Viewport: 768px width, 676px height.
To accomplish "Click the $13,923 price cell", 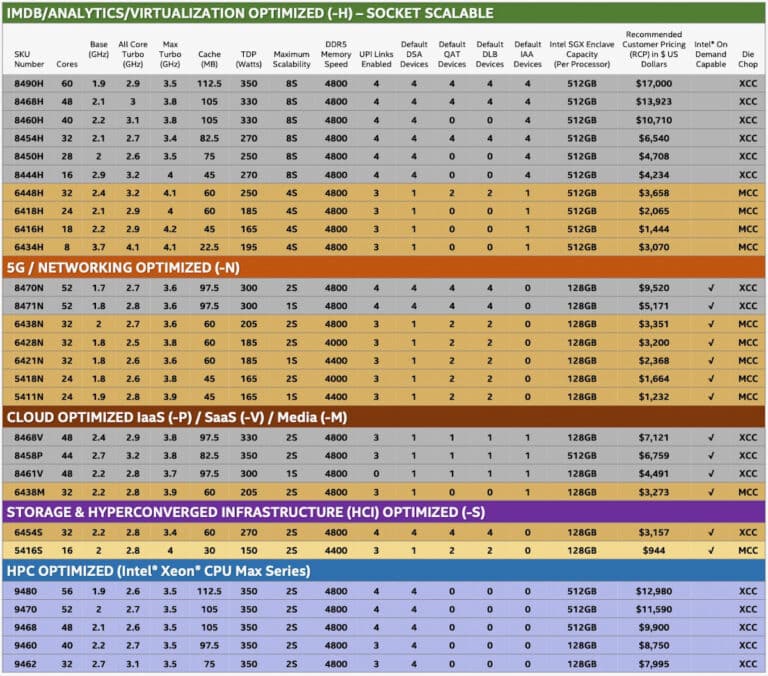I will coord(653,102).
